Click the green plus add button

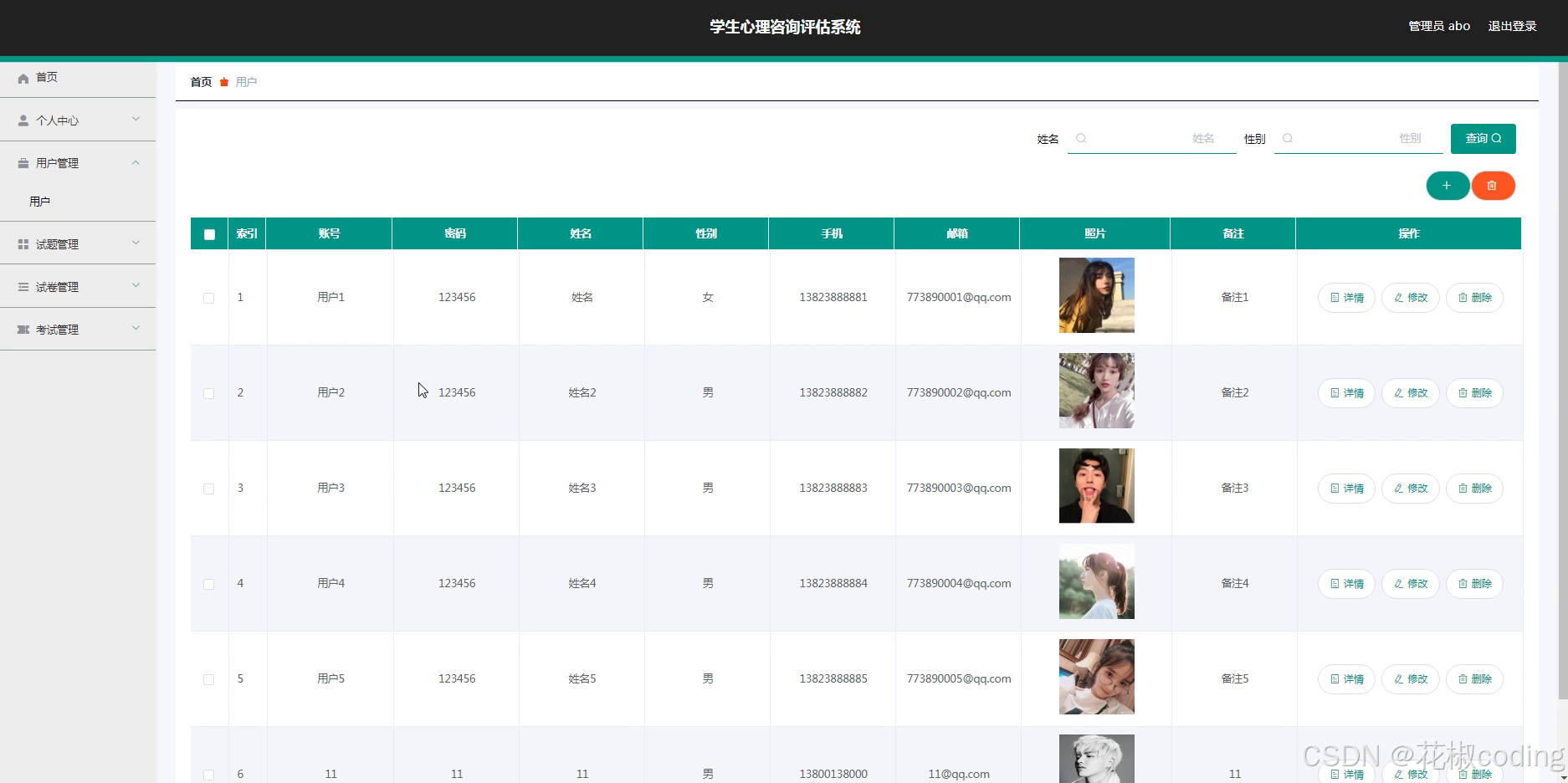click(x=1448, y=186)
